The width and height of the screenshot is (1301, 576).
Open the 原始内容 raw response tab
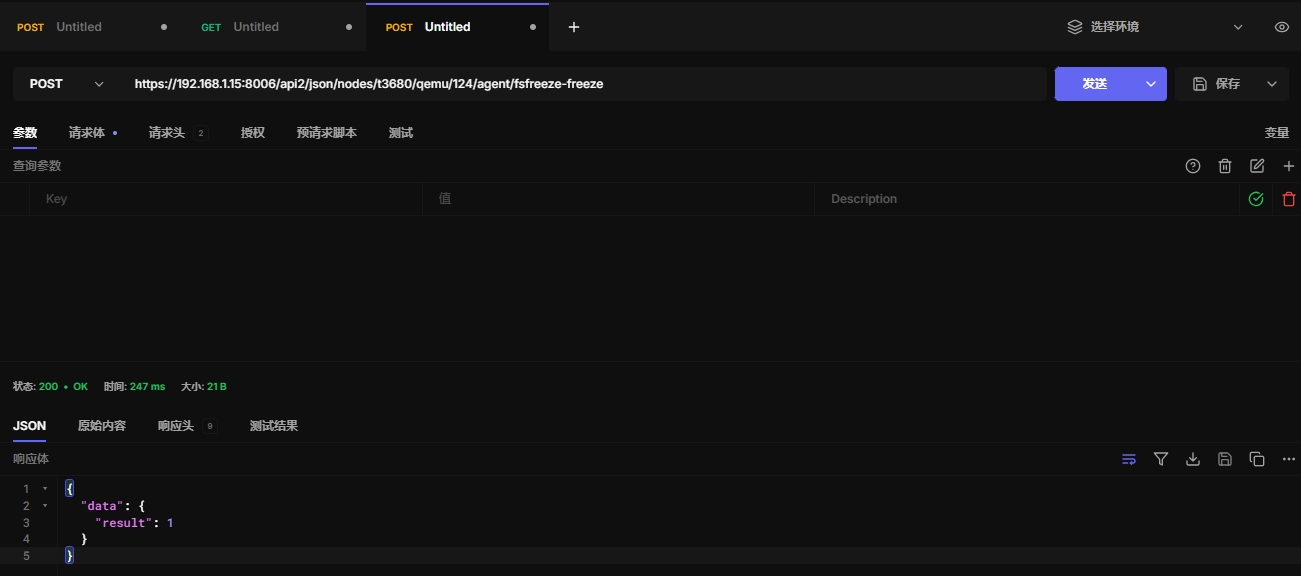pos(102,426)
